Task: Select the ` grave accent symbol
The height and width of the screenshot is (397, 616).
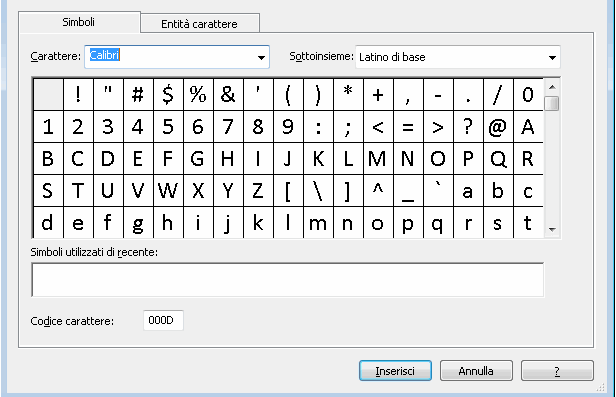Action: pos(438,191)
